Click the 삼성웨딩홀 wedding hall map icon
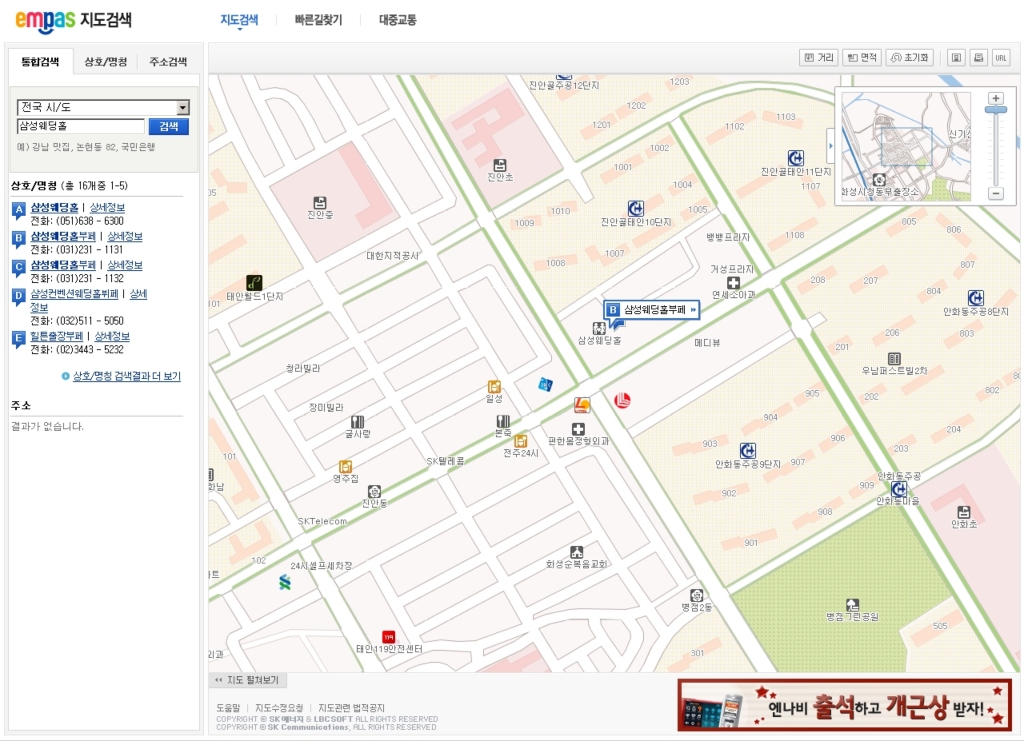 tap(599, 328)
